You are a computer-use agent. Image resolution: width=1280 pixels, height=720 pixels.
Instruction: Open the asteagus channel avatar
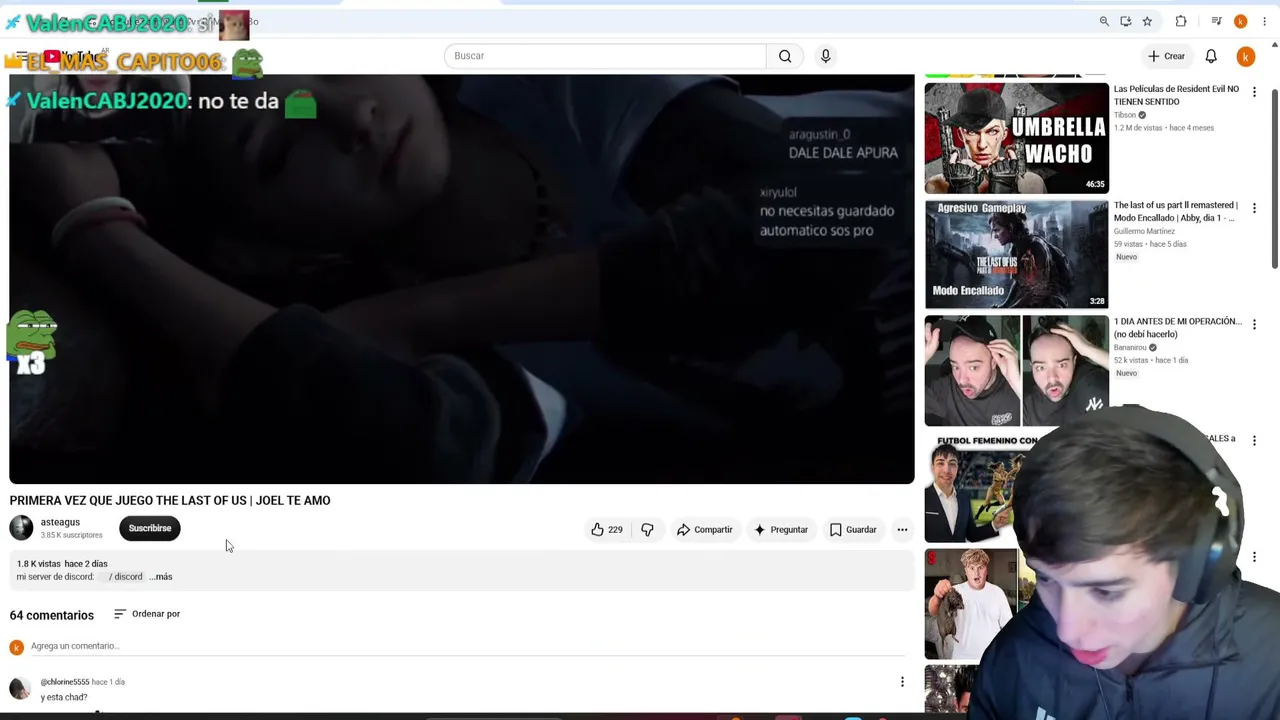pos(21,528)
